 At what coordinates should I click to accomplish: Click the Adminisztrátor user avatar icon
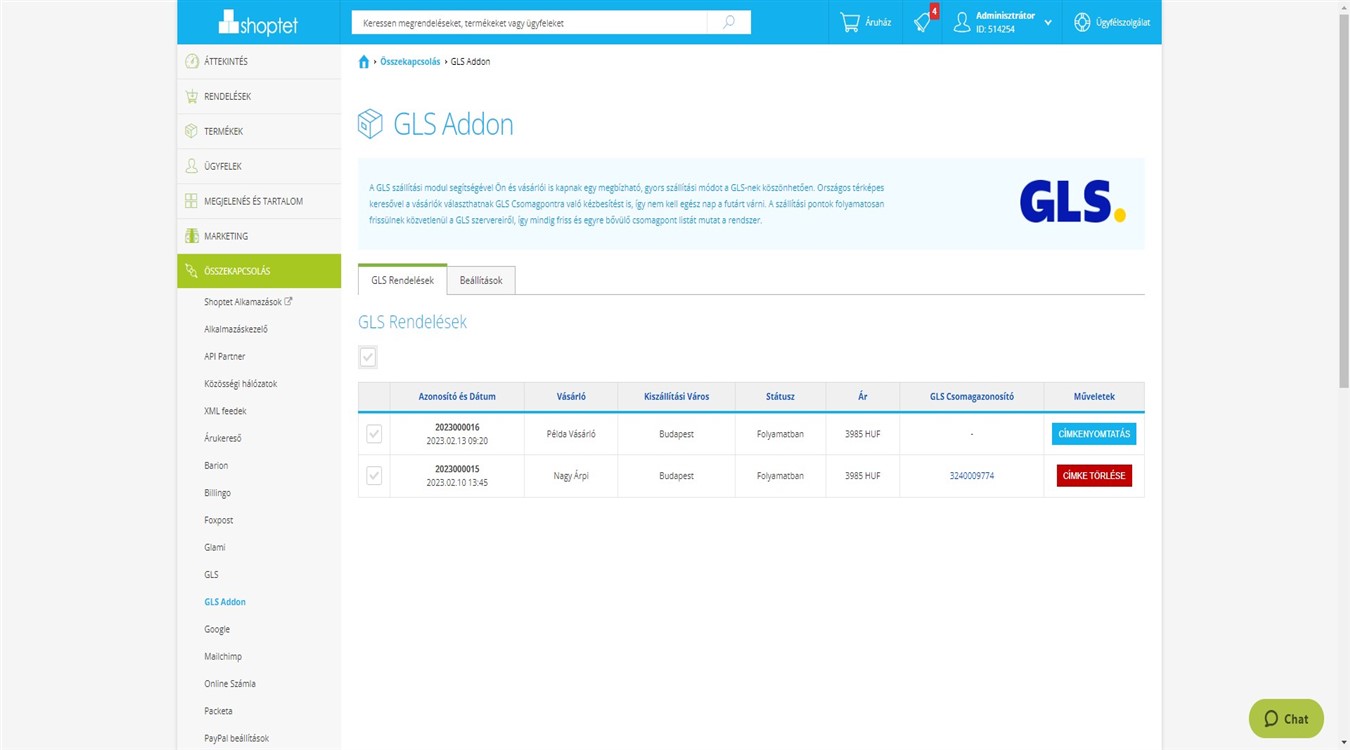962,22
